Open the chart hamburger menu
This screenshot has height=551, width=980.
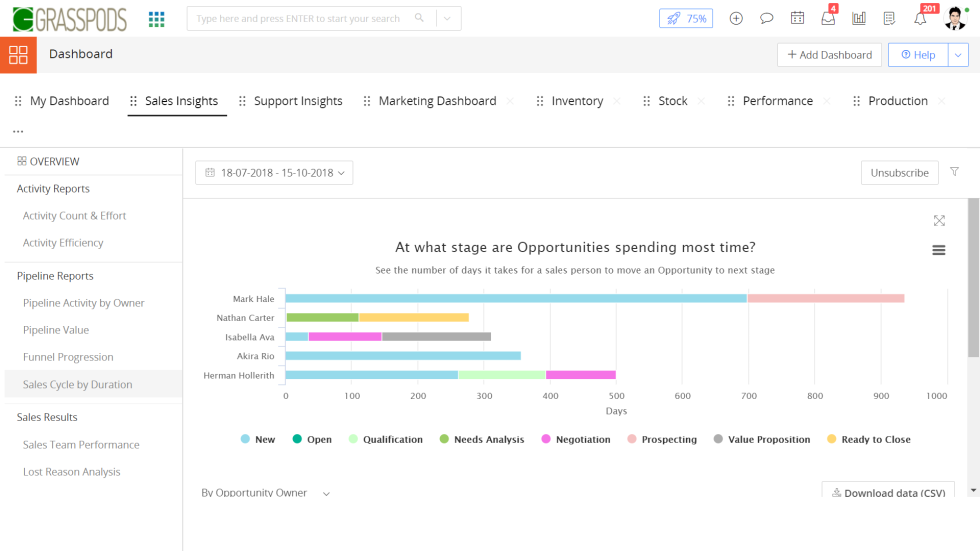point(939,250)
